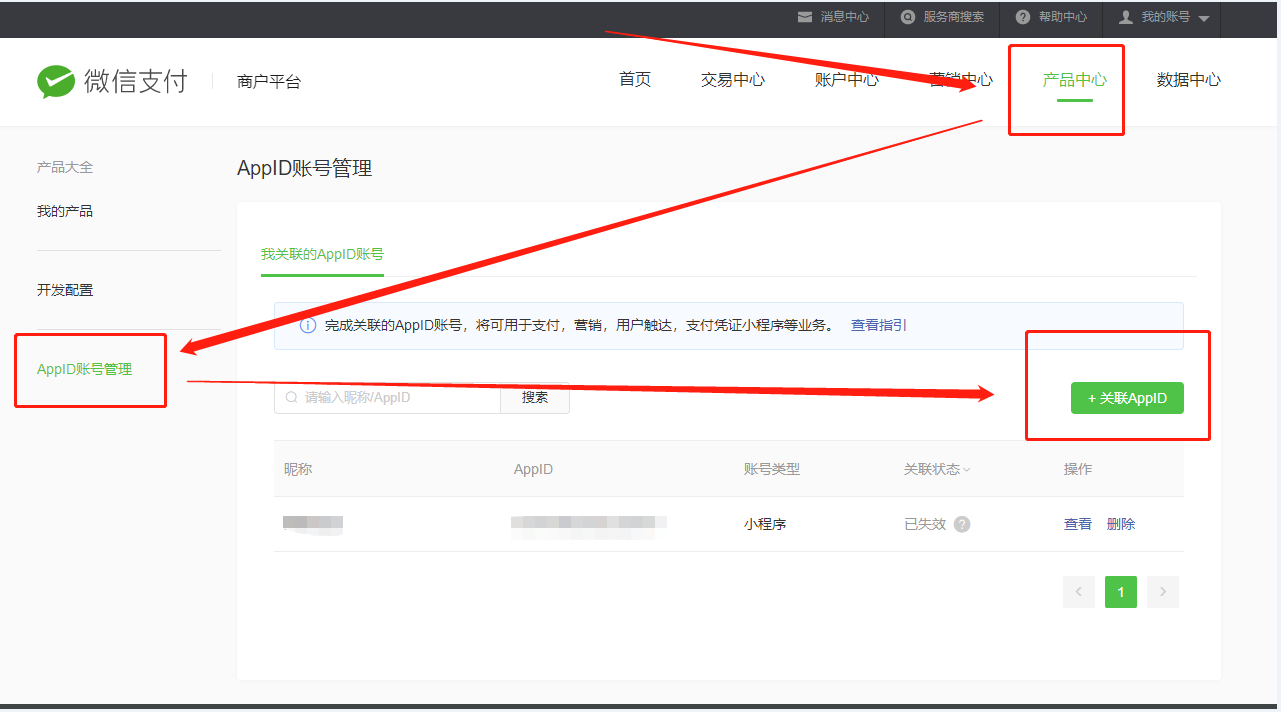Image resolution: width=1281 pixels, height=712 pixels.
Task: Click the help center question icon
Action: coord(1023,17)
